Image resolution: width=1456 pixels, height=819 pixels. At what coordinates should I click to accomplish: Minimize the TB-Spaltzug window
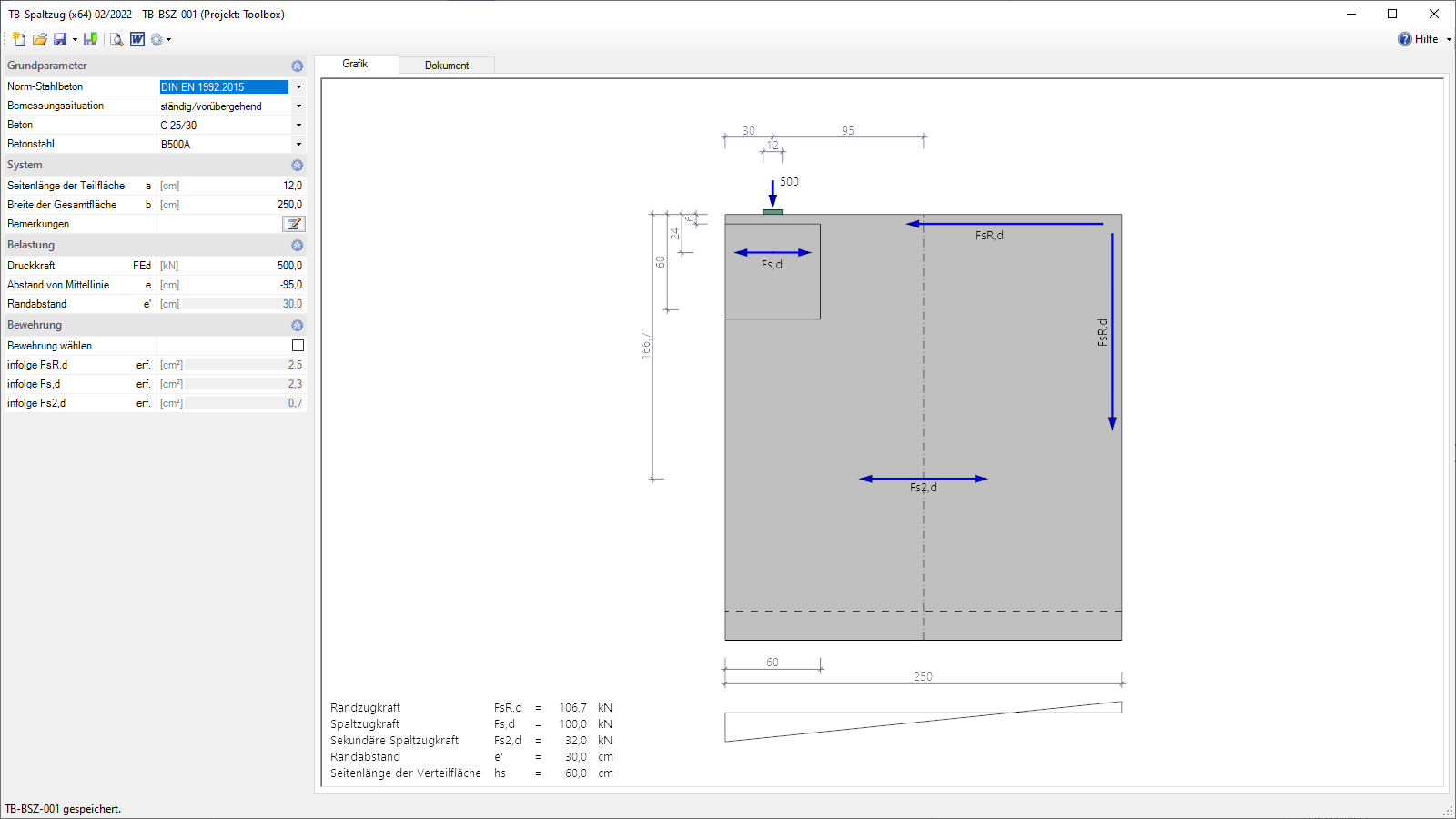(1351, 14)
